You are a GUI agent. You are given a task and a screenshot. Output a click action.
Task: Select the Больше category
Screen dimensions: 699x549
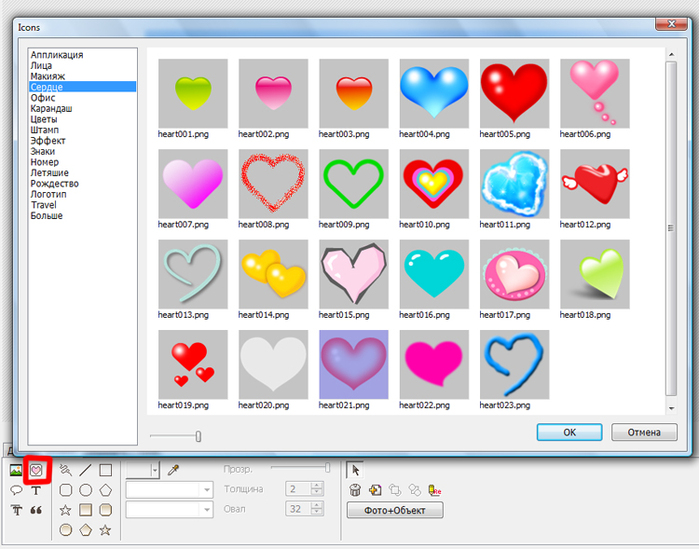tap(46, 216)
